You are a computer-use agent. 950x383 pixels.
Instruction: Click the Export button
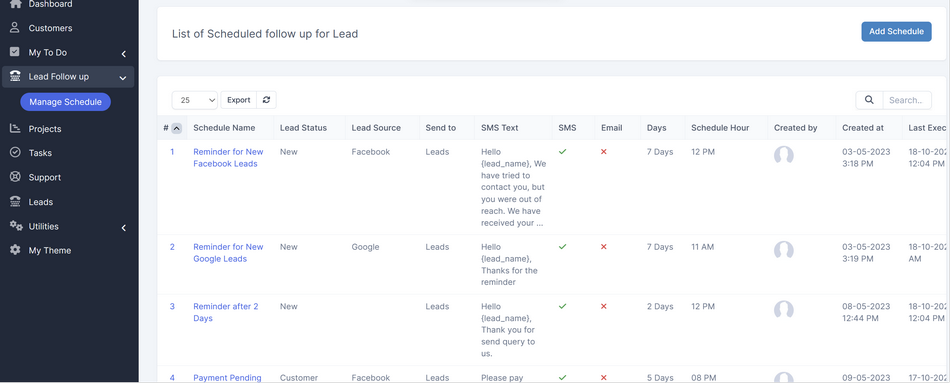tap(239, 100)
